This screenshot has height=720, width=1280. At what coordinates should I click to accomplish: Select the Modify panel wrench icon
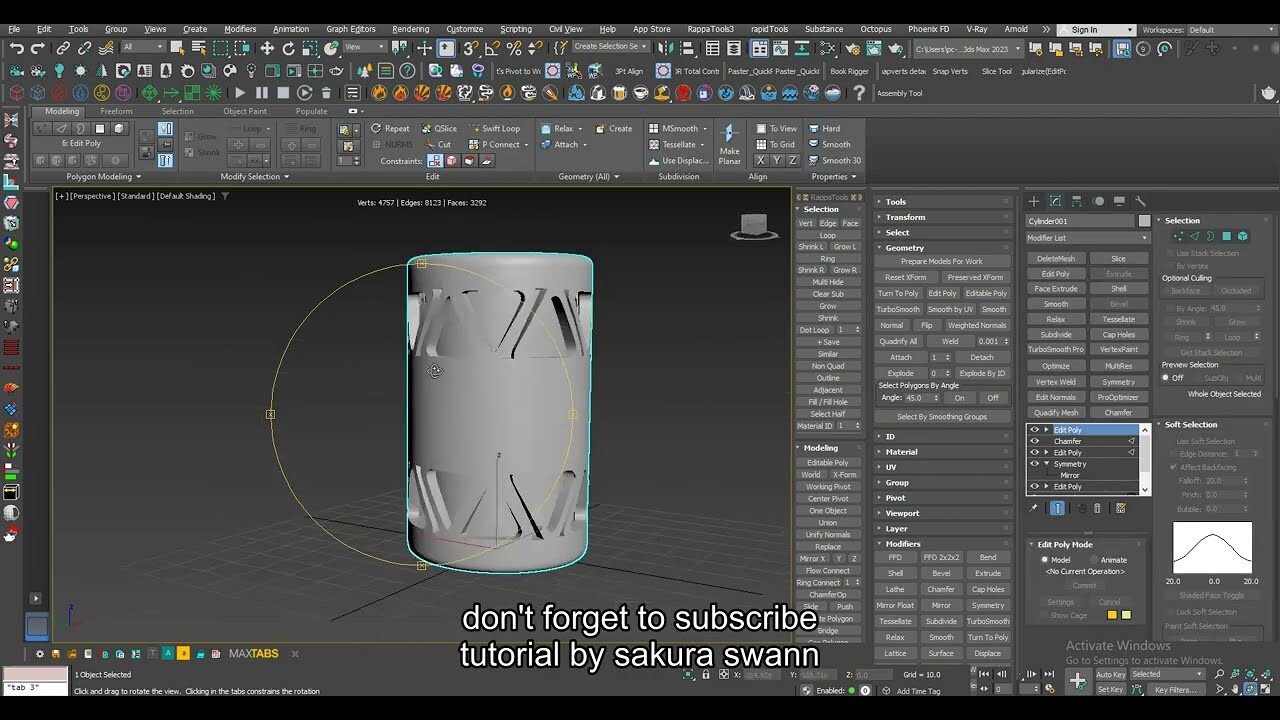click(x=1139, y=199)
